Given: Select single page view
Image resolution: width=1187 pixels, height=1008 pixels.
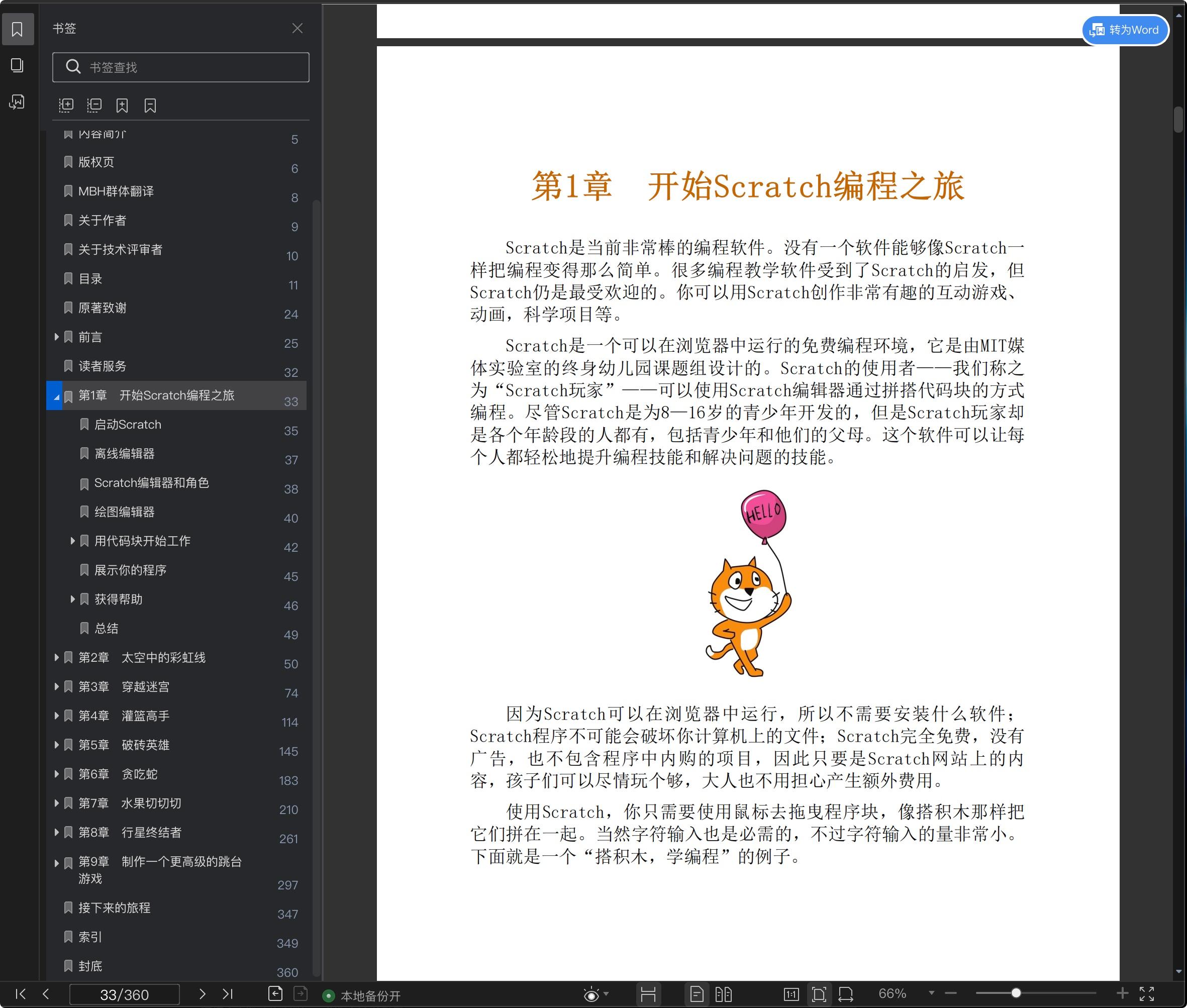Looking at the screenshot, I should click(x=697, y=994).
